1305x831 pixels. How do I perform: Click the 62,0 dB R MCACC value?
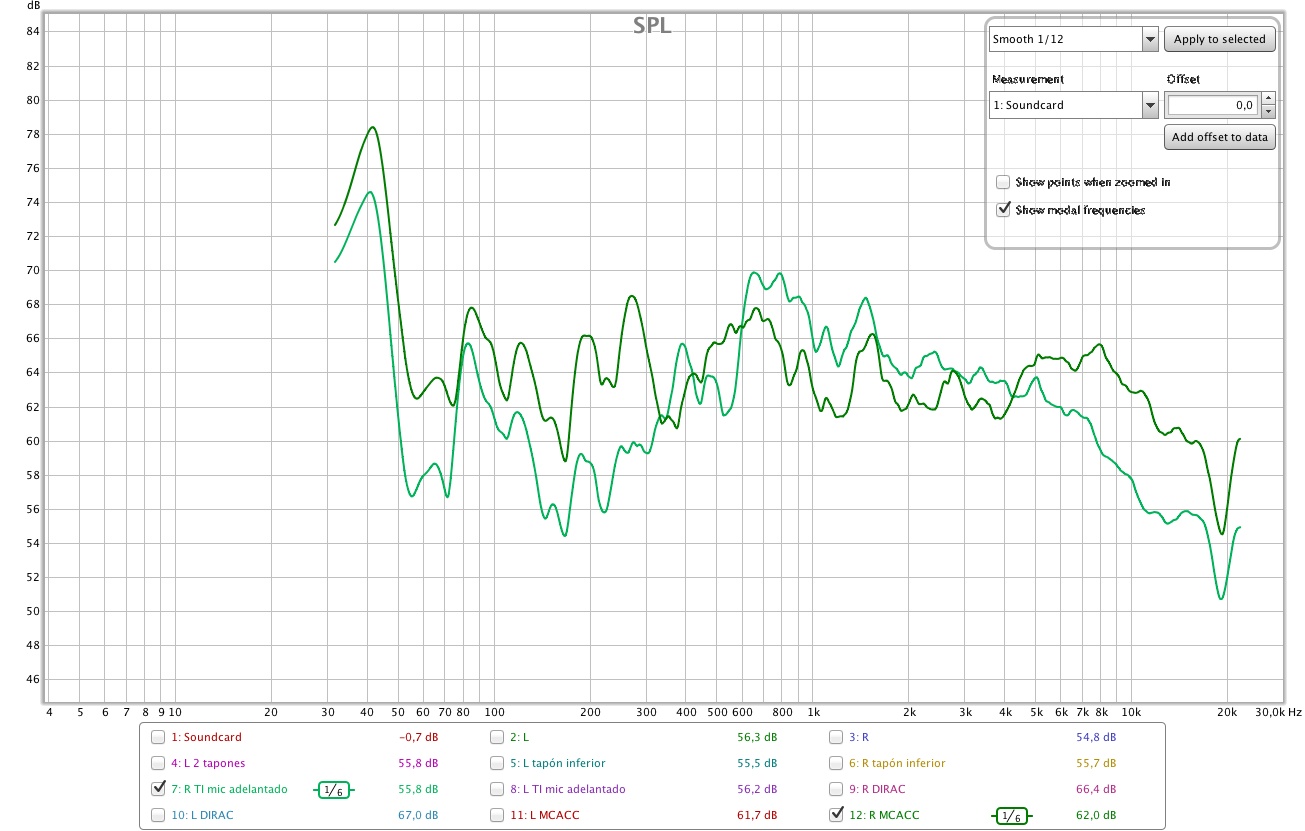(x=1097, y=815)
